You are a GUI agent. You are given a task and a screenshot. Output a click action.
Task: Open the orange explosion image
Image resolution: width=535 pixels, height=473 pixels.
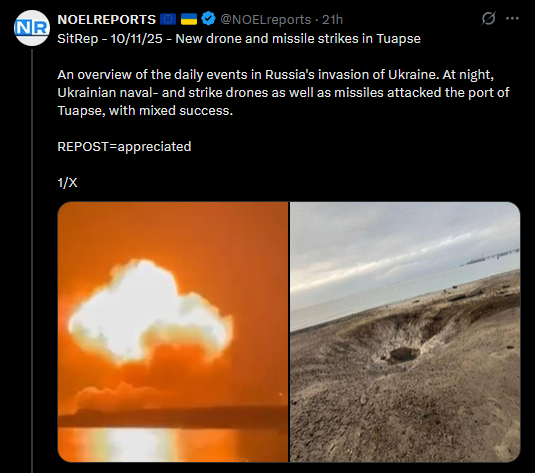click(x=173, y=332)
